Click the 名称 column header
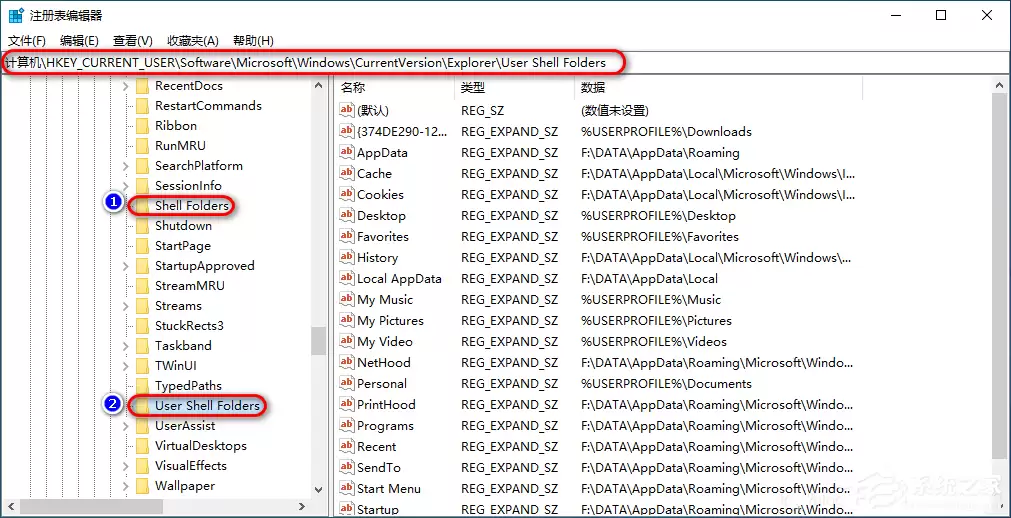Viewport: 1011px width, 518px height. pos(353,88)
